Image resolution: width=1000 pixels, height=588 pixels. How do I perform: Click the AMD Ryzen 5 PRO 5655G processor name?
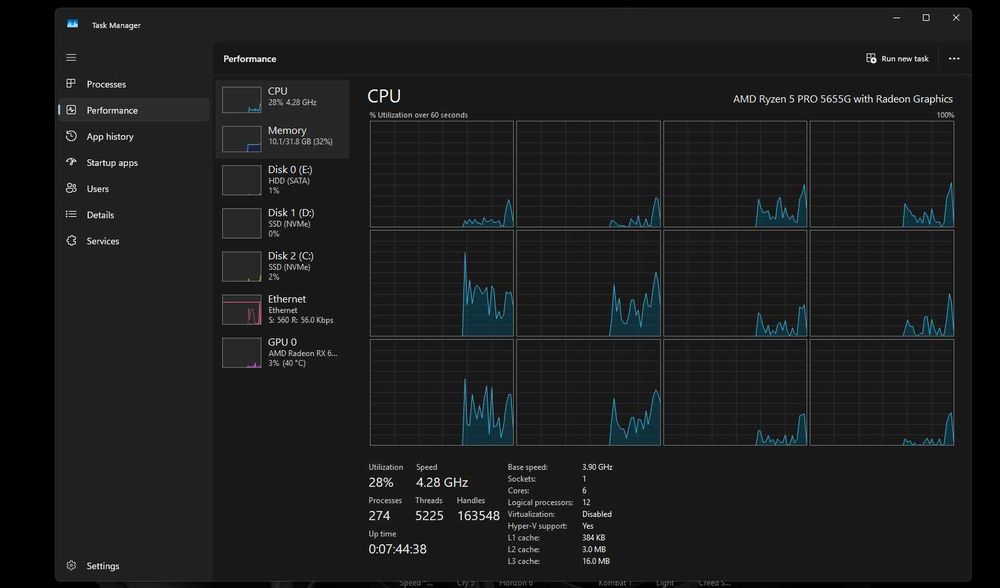[x=842, y=99]
